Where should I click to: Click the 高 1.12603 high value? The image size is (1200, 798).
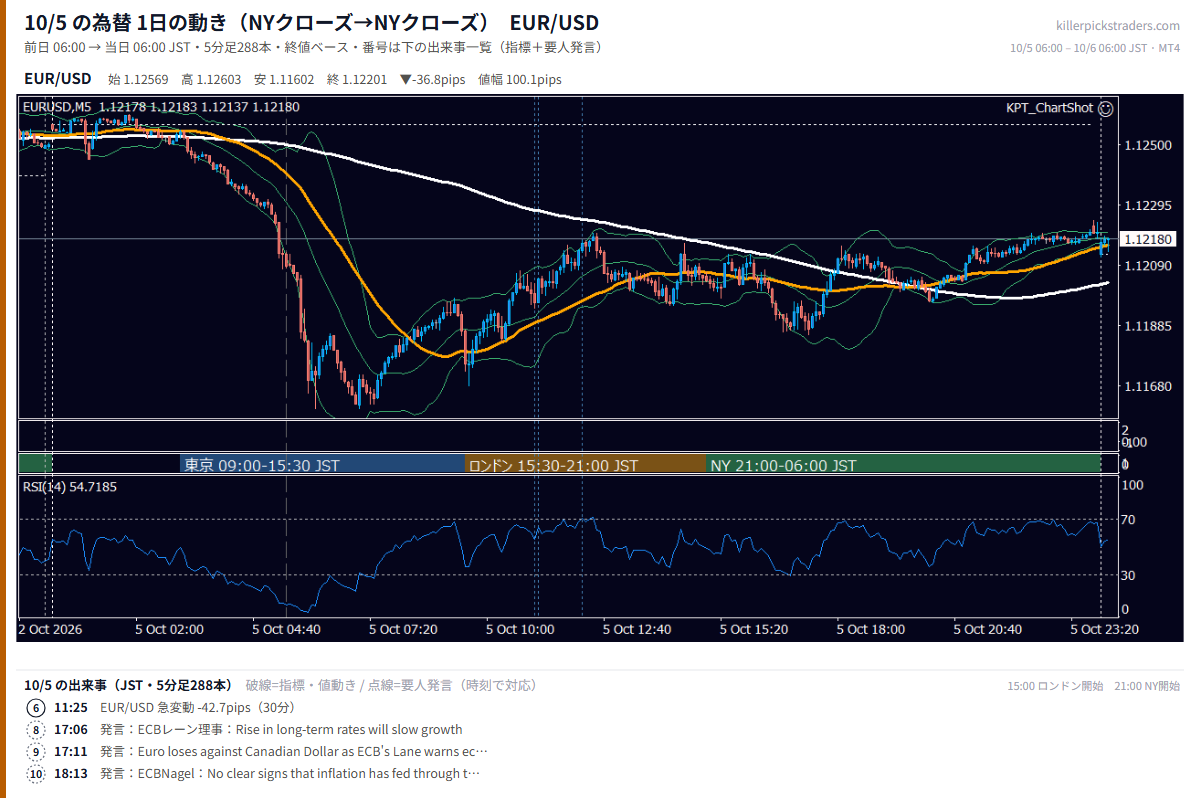[212, 80]
